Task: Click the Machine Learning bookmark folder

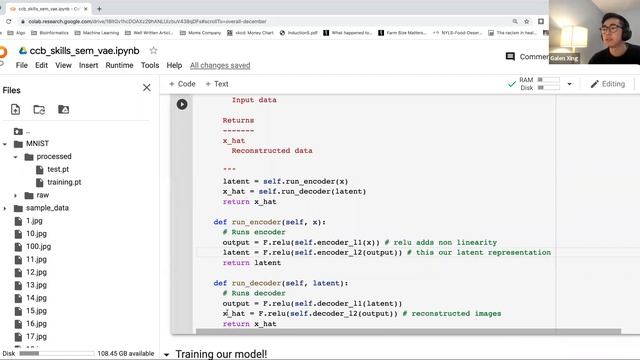Action: pyautogui.click(x=97, y=33)
